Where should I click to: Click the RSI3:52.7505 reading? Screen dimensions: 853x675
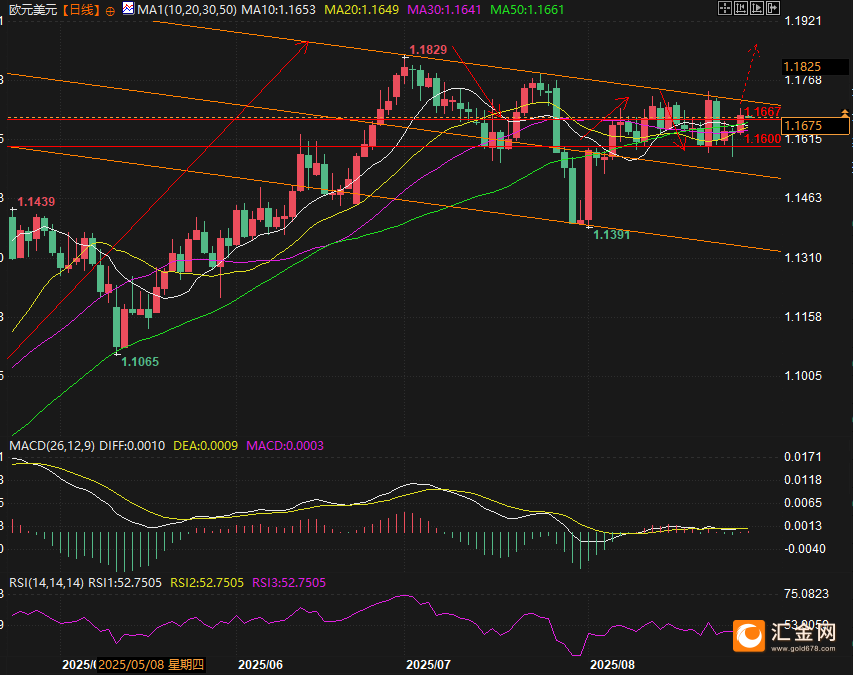tap(289, 583)
